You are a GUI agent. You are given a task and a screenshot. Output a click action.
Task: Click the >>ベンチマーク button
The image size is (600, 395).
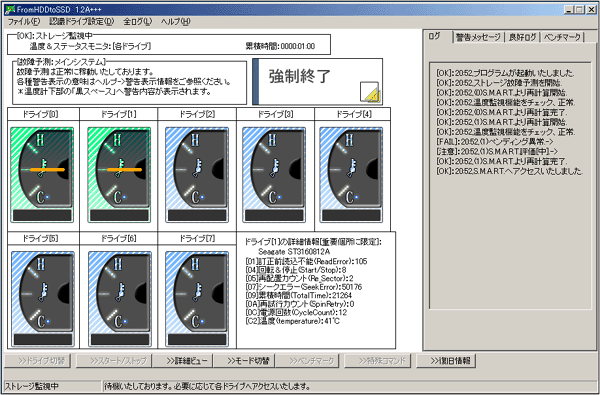coord(307,361)
